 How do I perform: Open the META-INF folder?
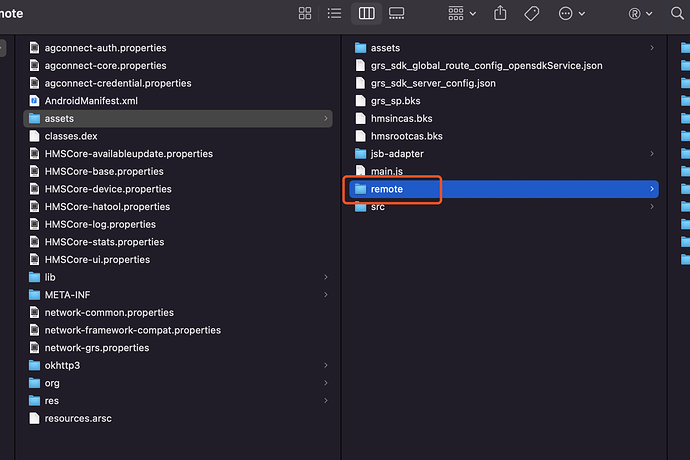[x=67, y=295]
